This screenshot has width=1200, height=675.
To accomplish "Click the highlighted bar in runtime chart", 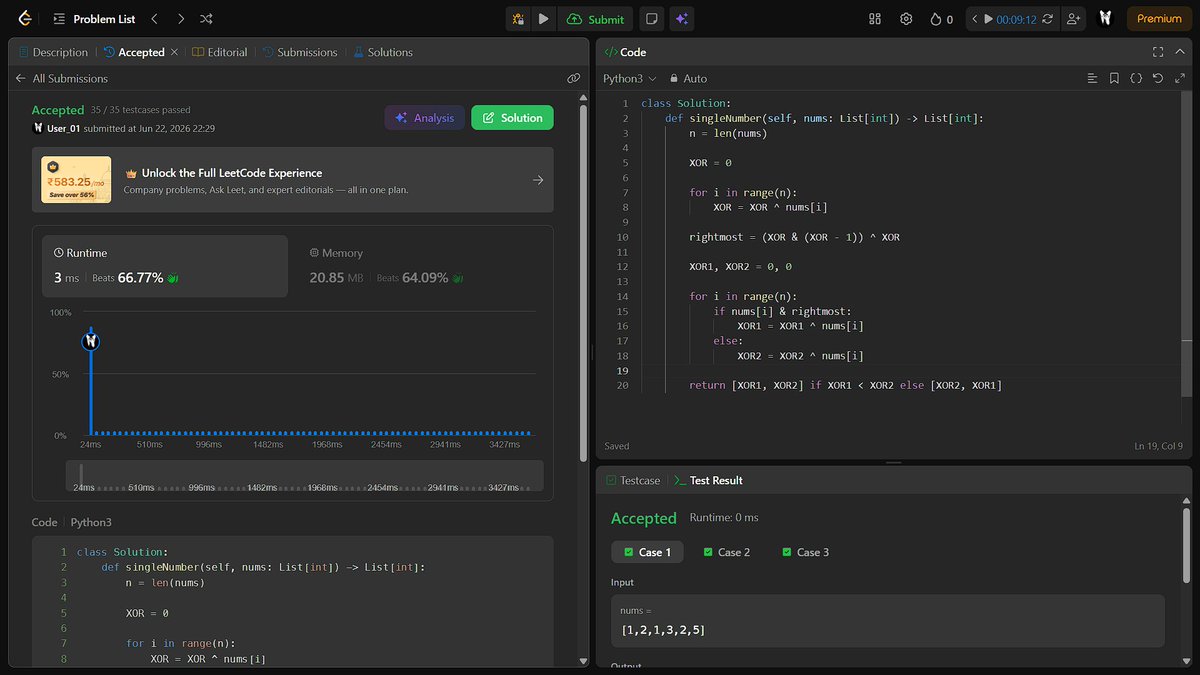I will [x=92, y=387].
